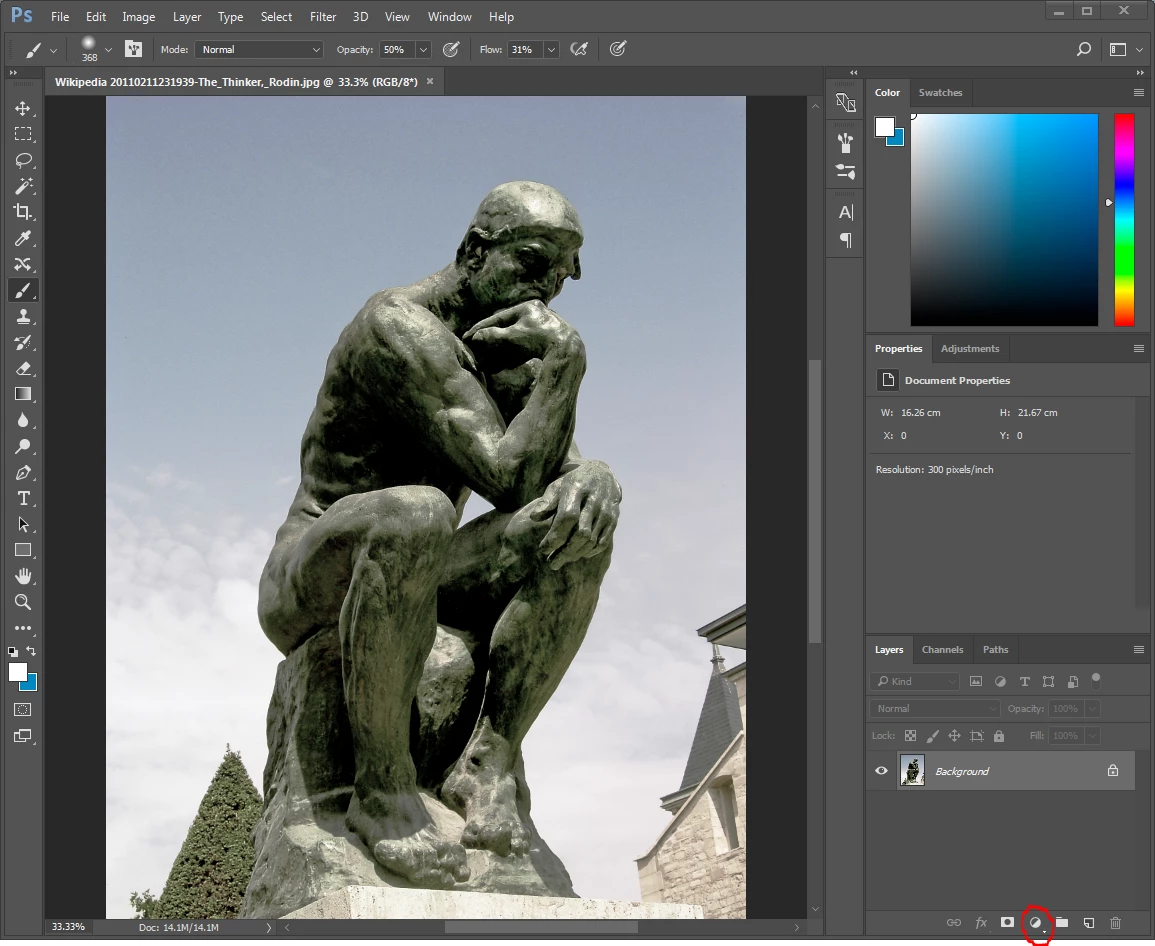Select the Rectangle shape tool
Viewport: 1155px width, 946px height.
click(23, 550)
